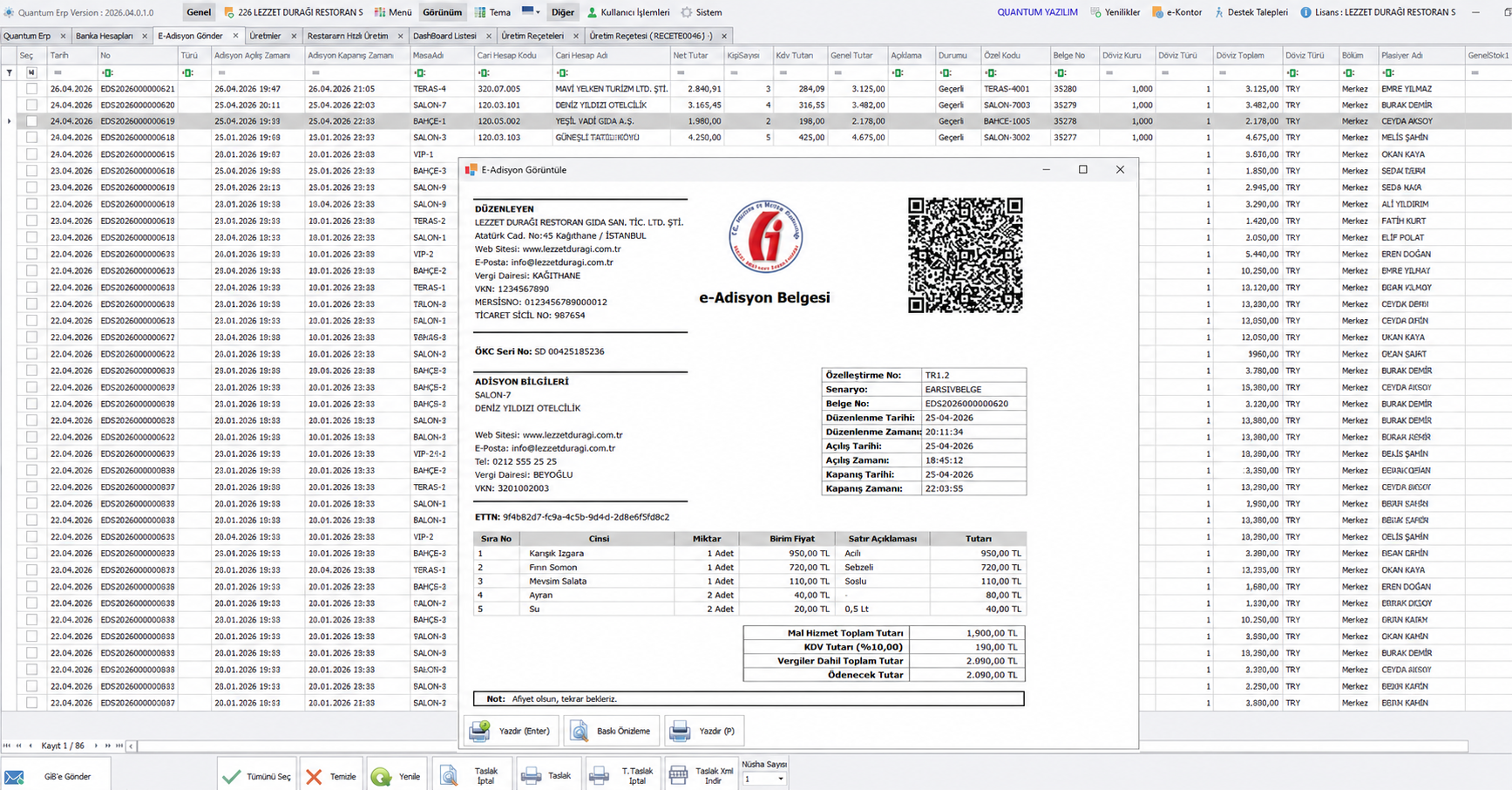Open the Genel menu

[x=199, y=12]
